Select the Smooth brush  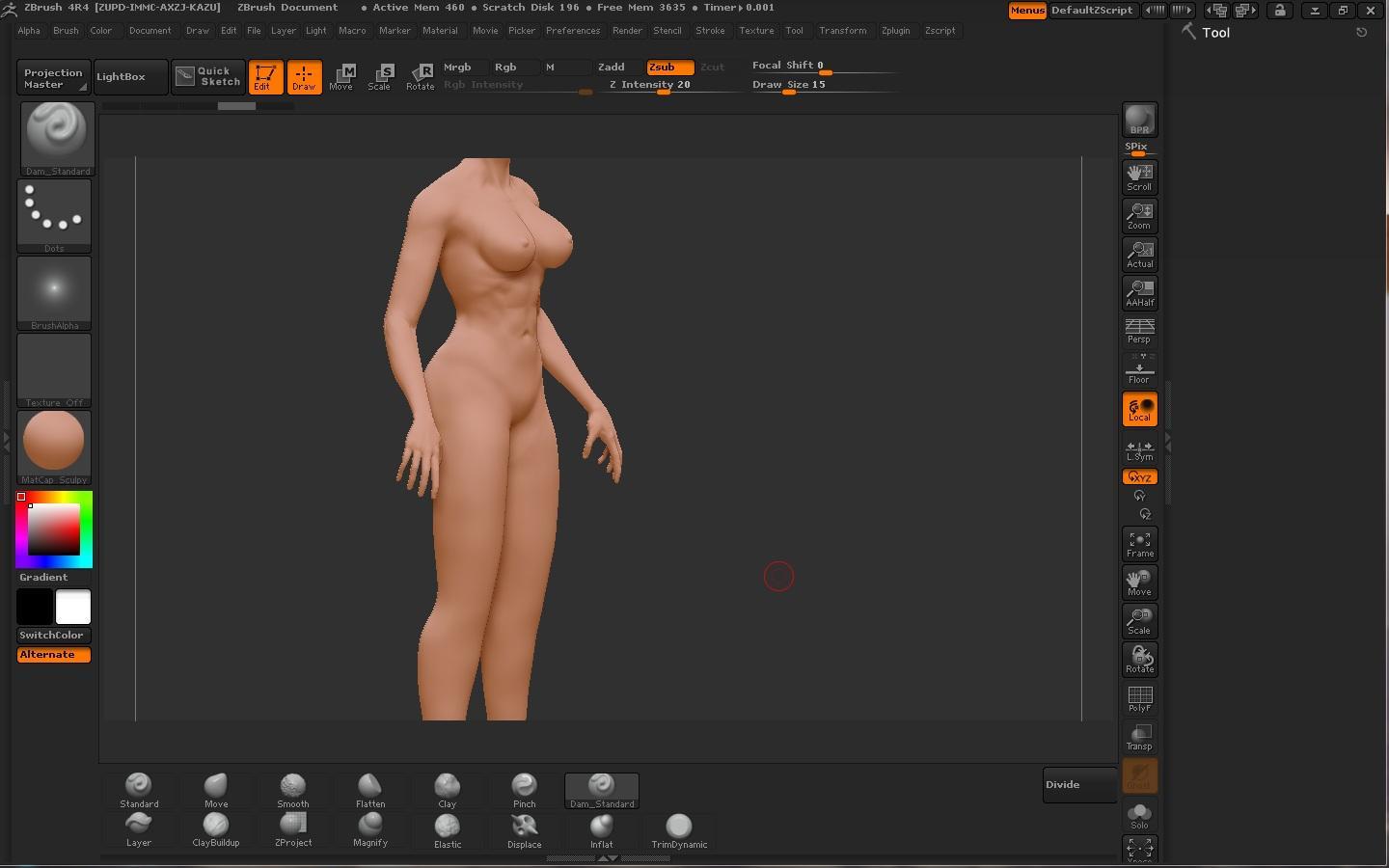(x=293, y=791)
